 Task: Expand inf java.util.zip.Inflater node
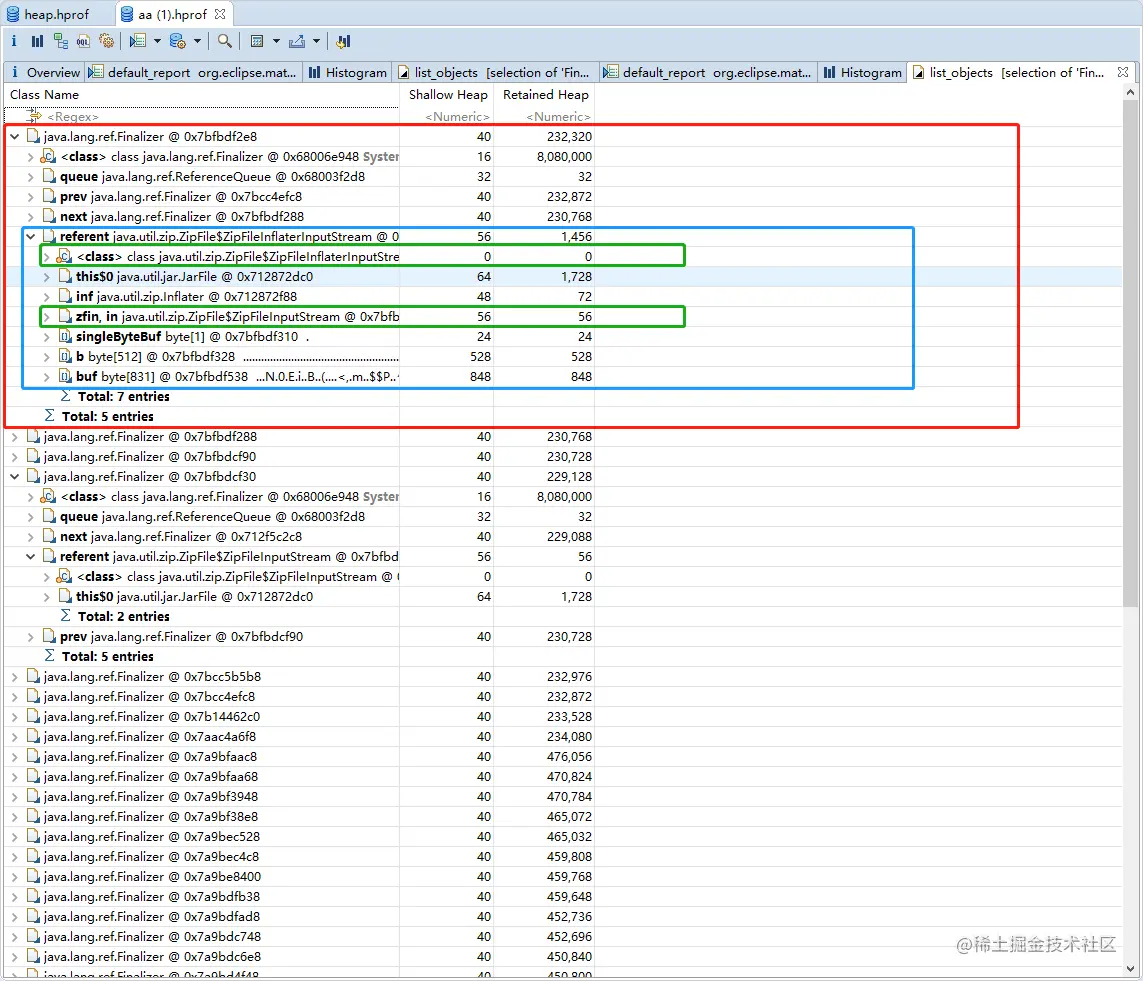pos(47,297)
